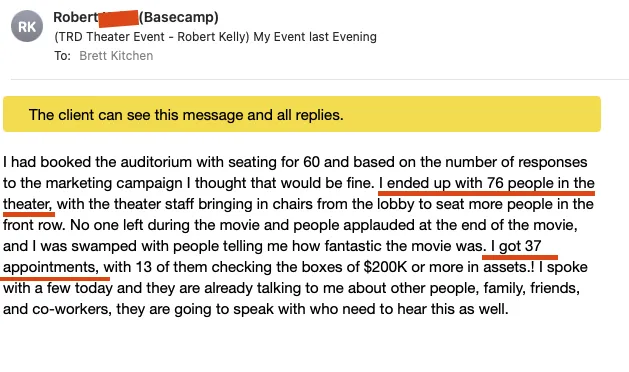Click the yellow client visibility notice banner
The width and height of the screenshot is (629, 372).
302,114
